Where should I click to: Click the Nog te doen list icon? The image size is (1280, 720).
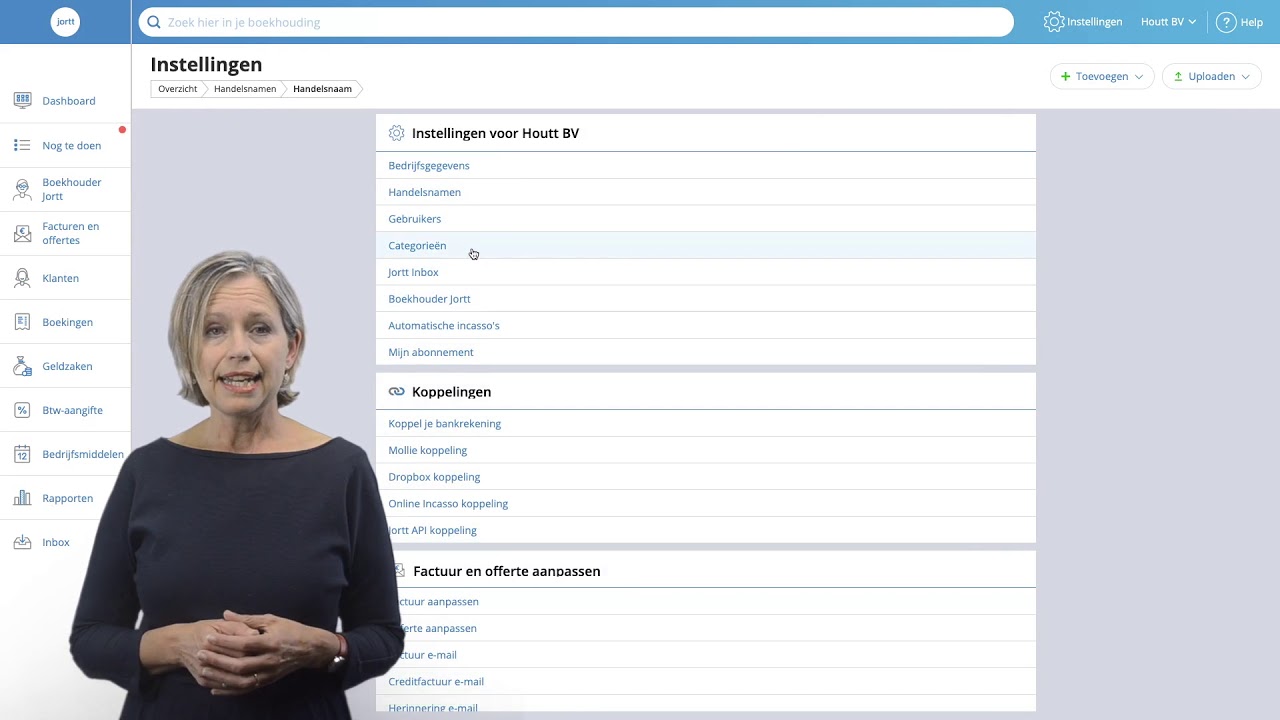[x=22, y=145]
